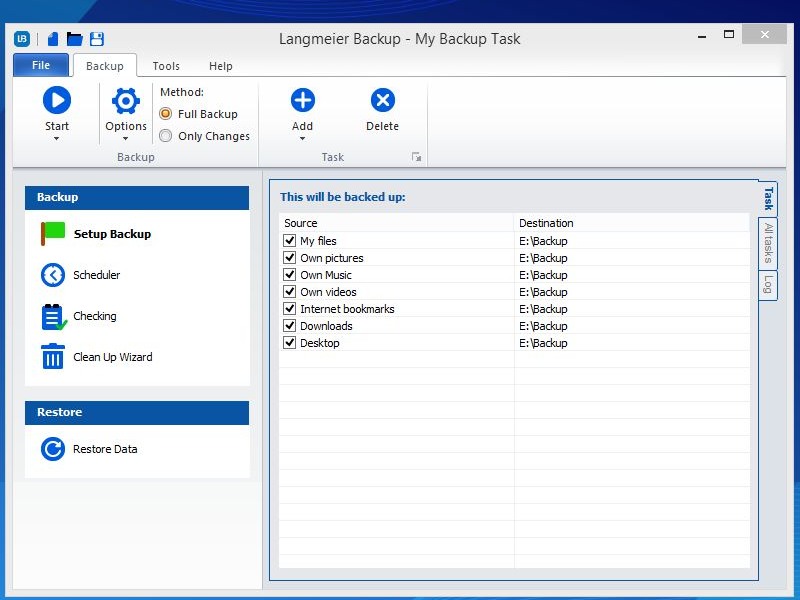Click the Clean Up Wizard trash icon
Viewport: 800px width, 600px height.
click(x=51, y=356)
